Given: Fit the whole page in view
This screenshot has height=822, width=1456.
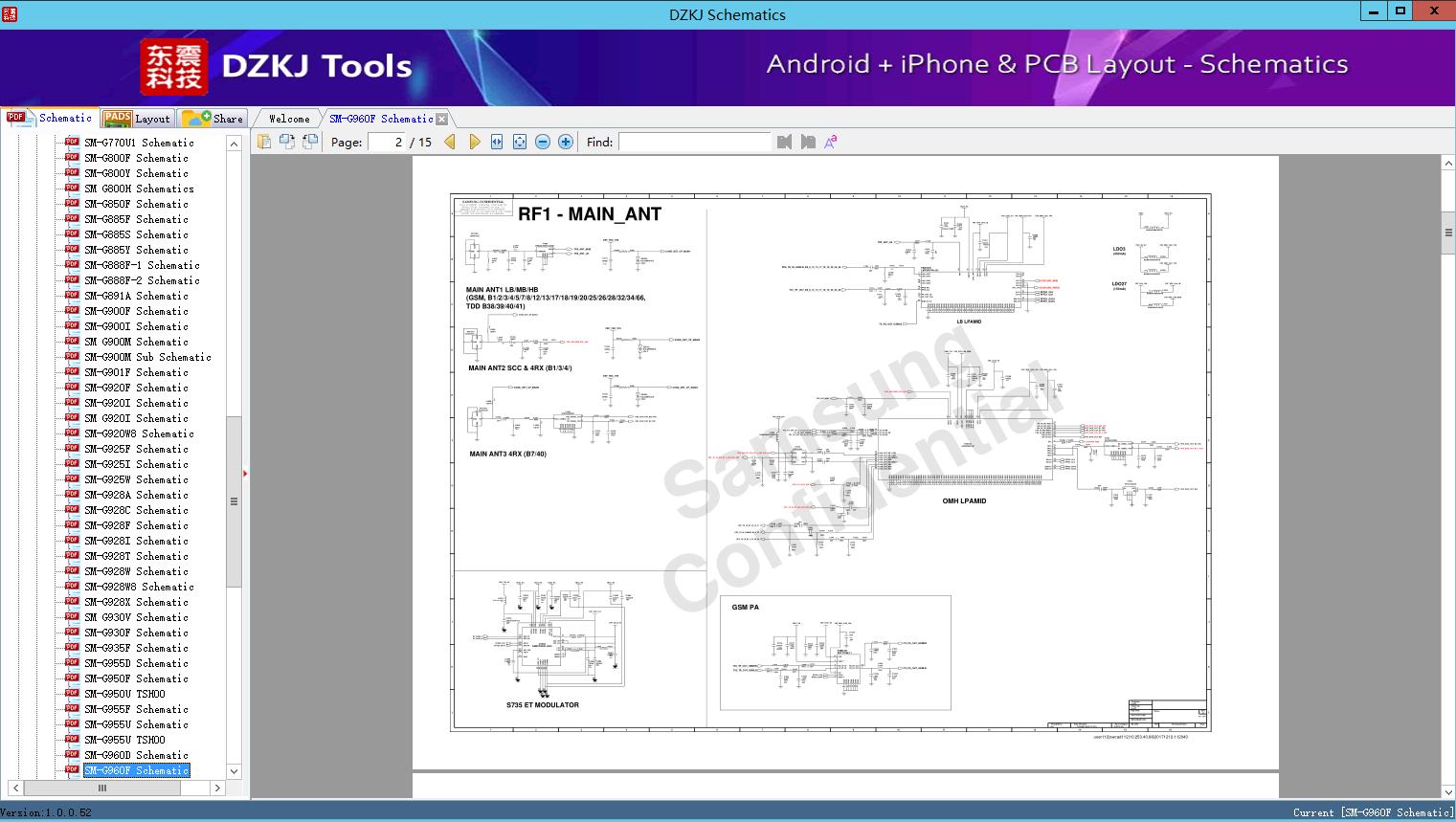Looking at the screenshot, I should click(x=520, y=142).
